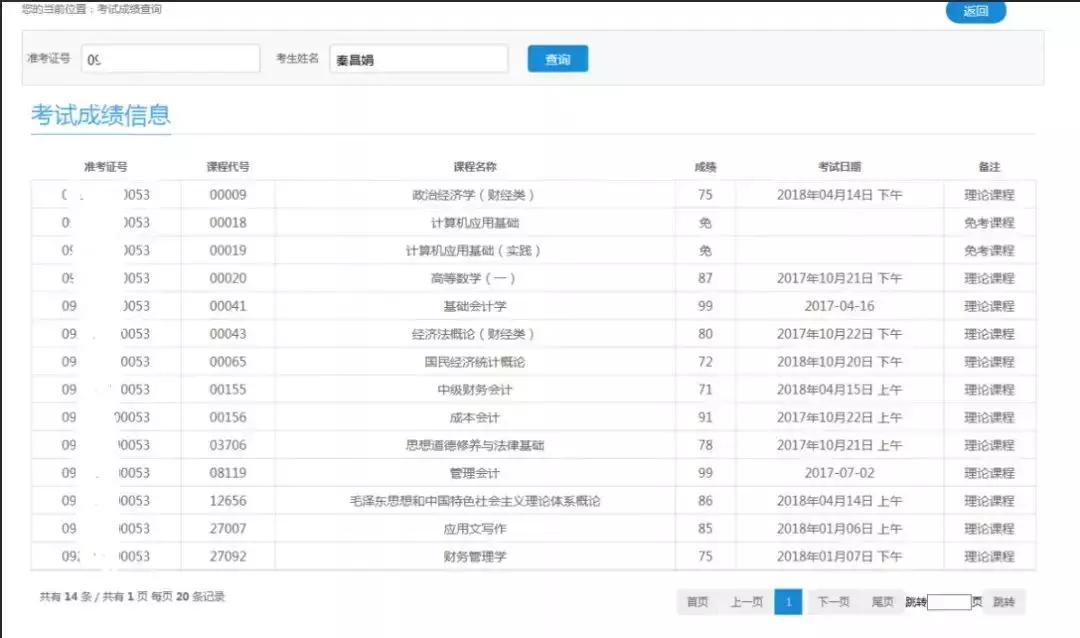Screen dimensions: 1080x638
Task: Click 首页 to go to first page
Action: coord(696,602)
